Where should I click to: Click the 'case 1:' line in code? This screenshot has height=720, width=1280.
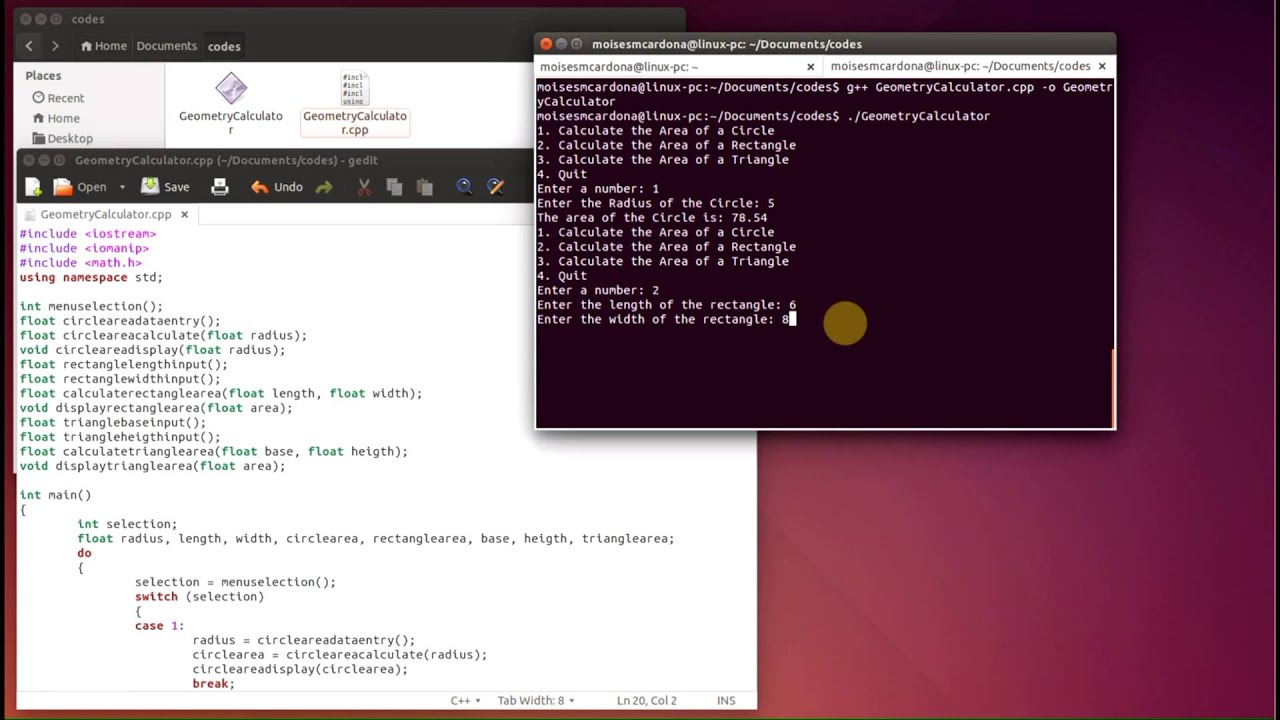pyautogui.click(x=160, y=626)
